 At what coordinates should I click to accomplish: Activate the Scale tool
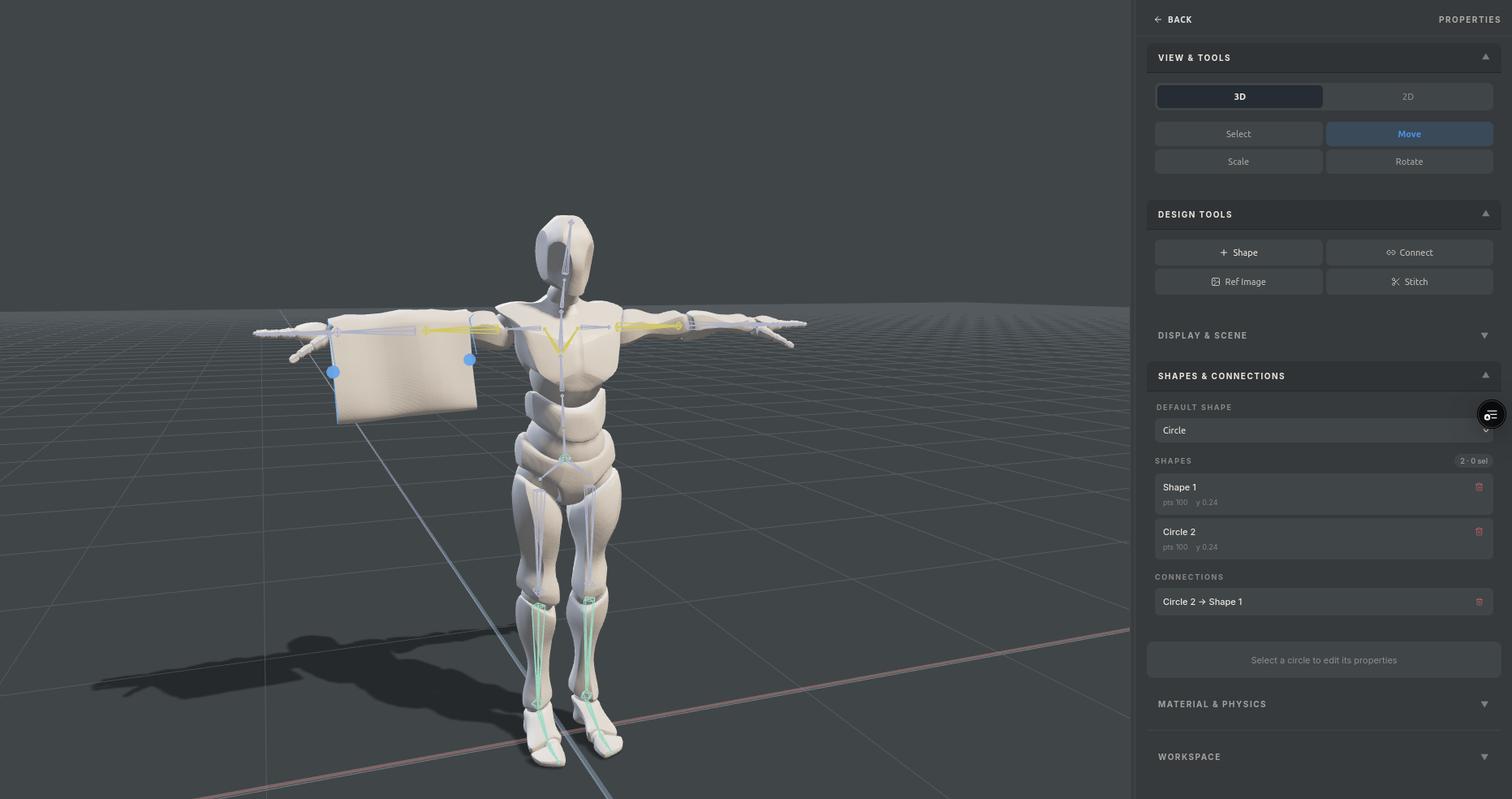pyautogui.click(x=1238, y=162)
